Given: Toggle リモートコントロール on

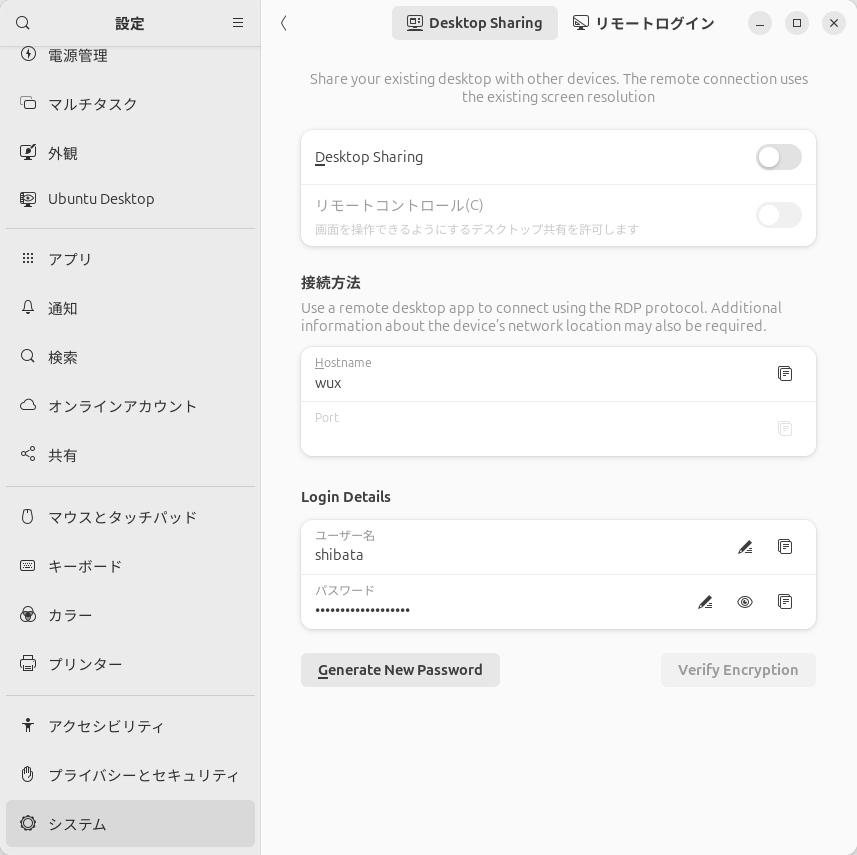Looking at the screenshot, I should click(779, 215).
